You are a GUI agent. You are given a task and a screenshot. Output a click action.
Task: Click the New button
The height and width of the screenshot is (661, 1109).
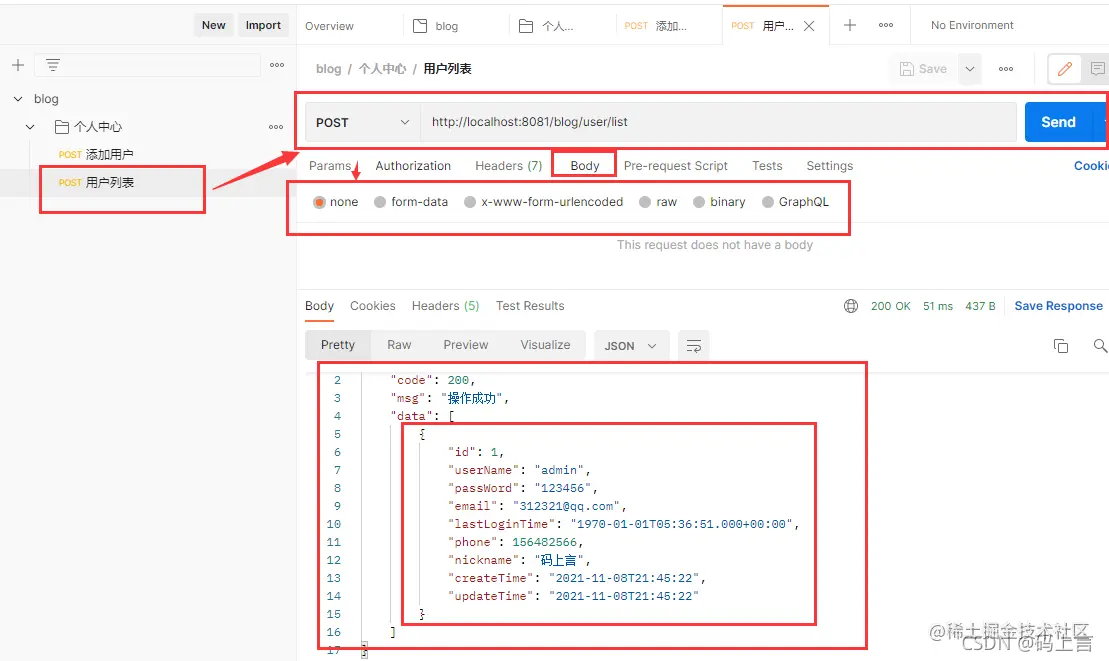click(214, 25)
